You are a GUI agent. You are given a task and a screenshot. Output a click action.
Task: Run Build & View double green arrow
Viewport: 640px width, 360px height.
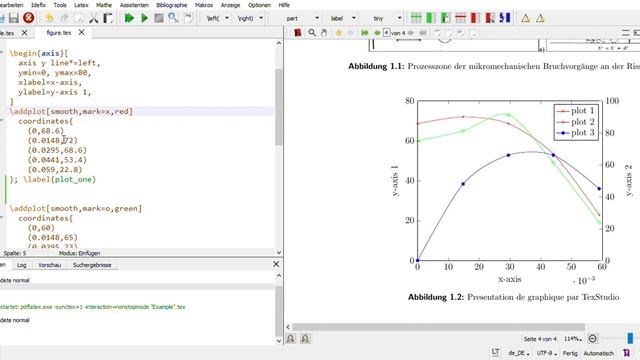[x=129, y=18]
